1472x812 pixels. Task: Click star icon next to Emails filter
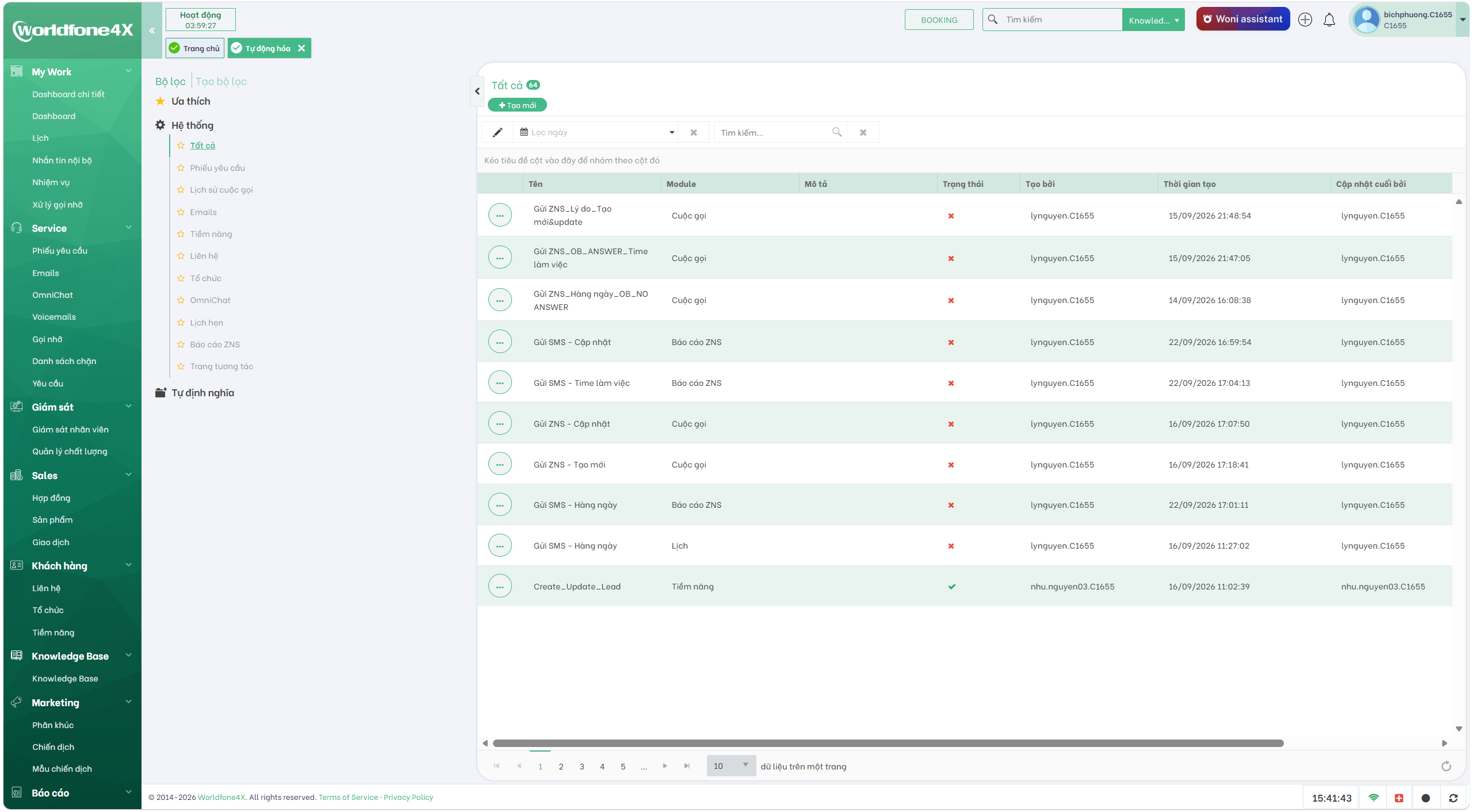point(181,212)
